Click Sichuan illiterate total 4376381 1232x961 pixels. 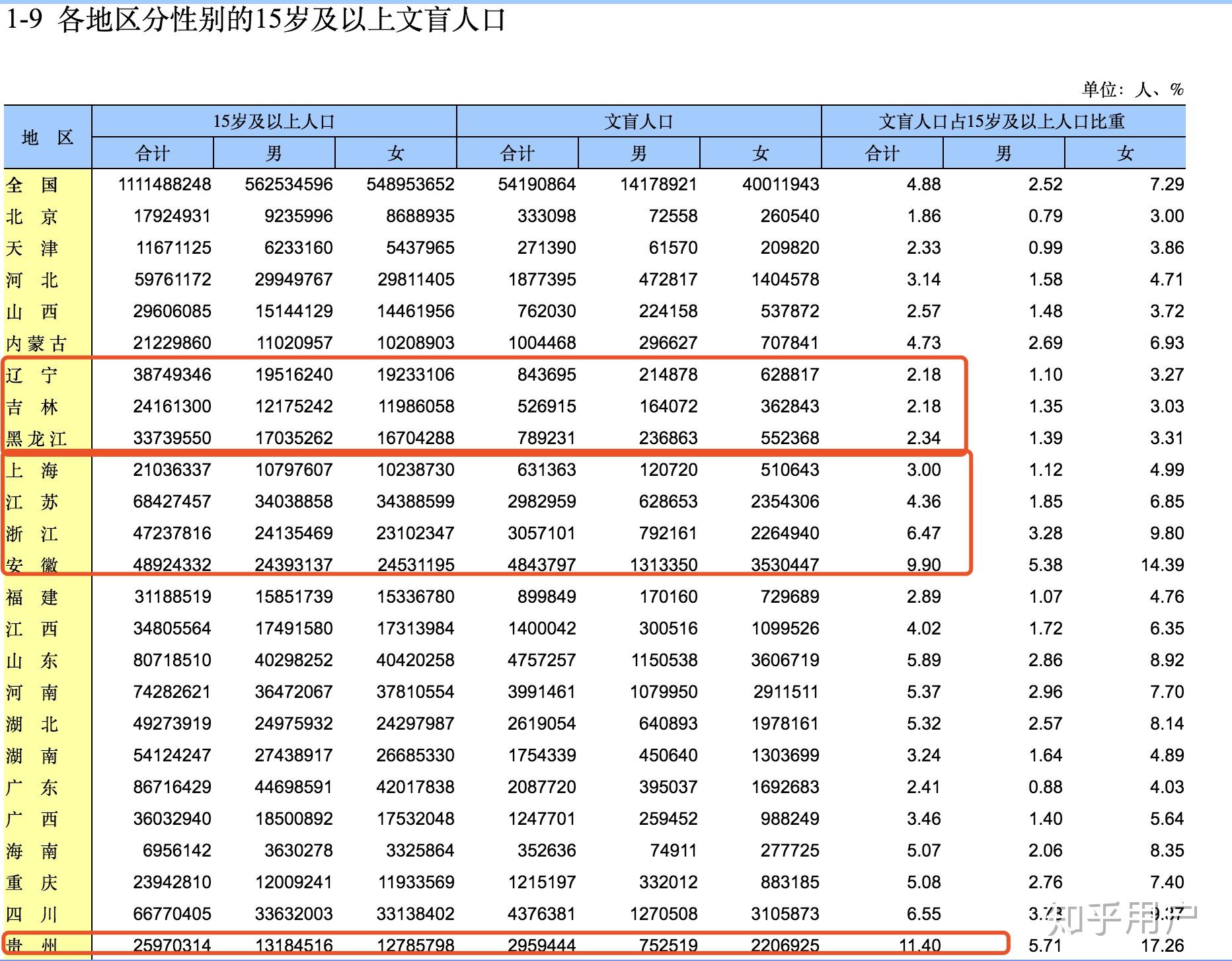tap(541, 914)
